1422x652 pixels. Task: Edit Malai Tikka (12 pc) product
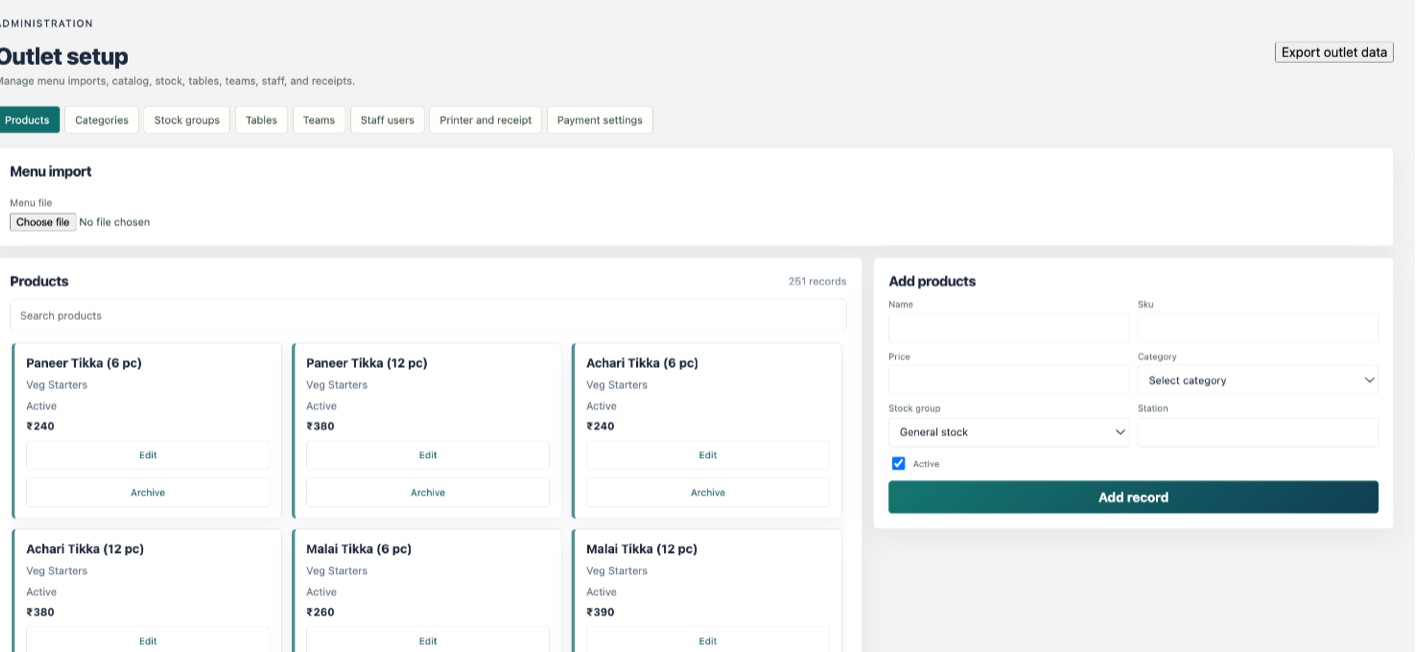[x=708, y=640]
